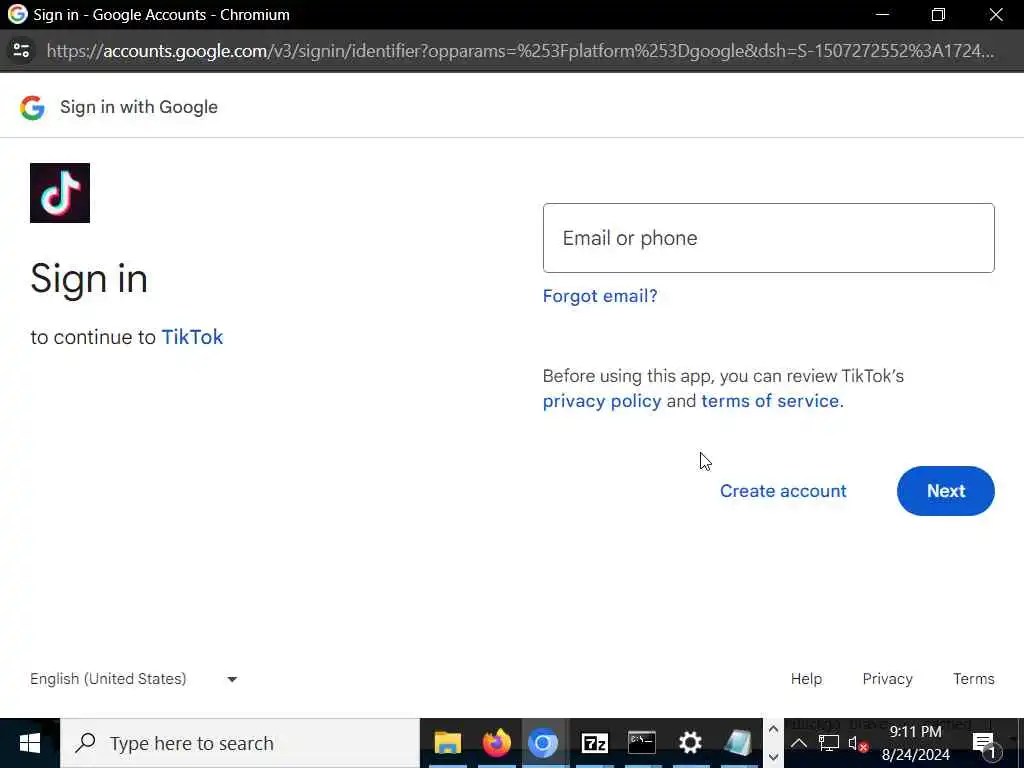This screenshot has width=1024, height=768.
Task: Click the network icon in system tray
Action: tap(828, 743)
